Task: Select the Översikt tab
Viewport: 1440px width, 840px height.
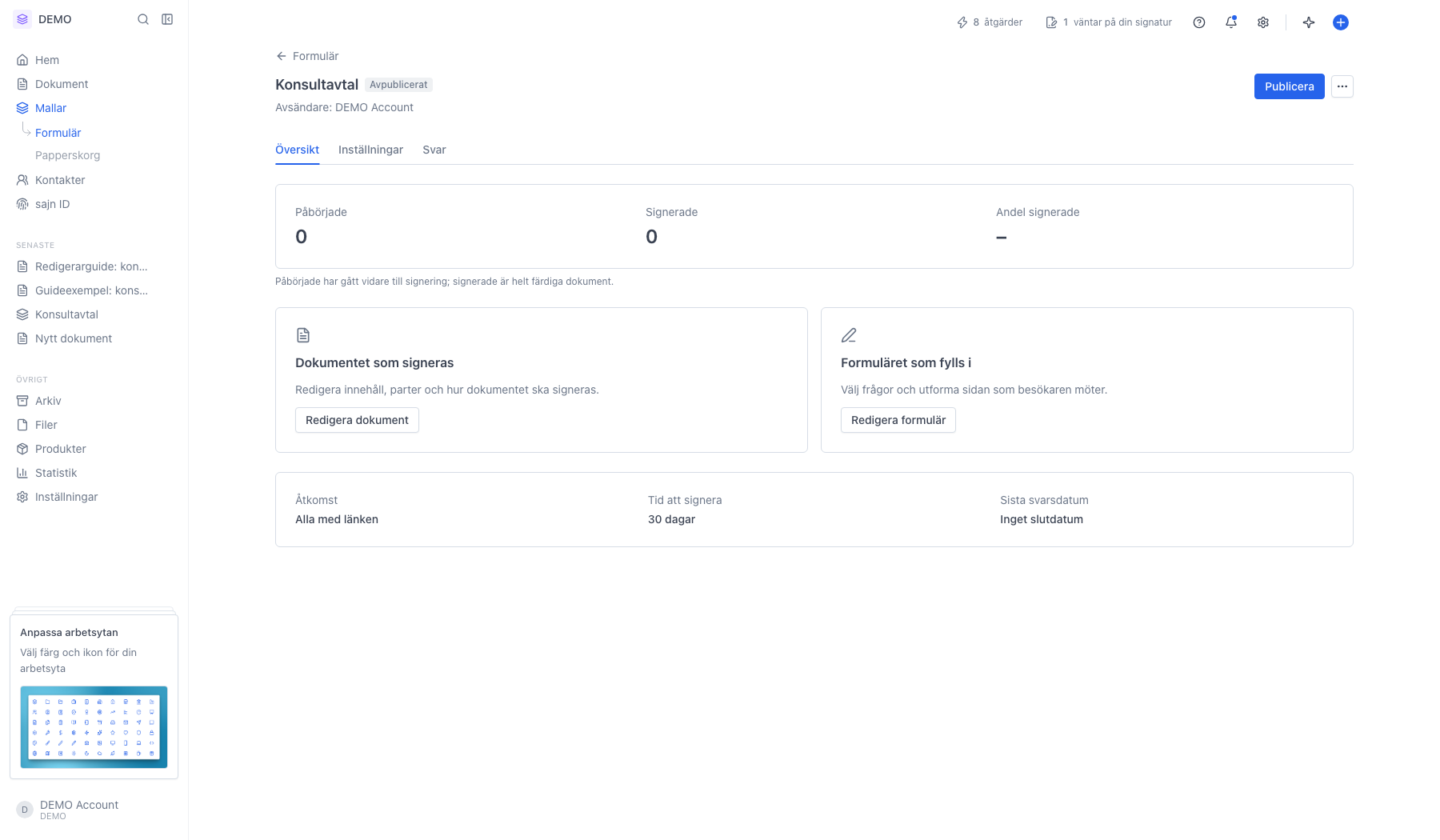Action: (x=298, y=150)
